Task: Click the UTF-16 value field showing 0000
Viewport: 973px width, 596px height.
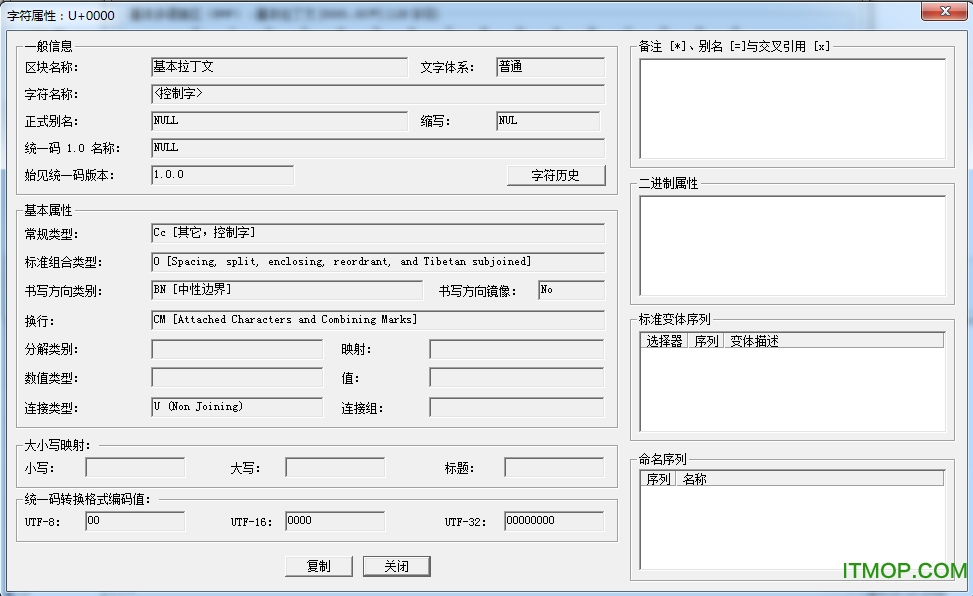Action: pyautogui.click(x=332, y=521)
